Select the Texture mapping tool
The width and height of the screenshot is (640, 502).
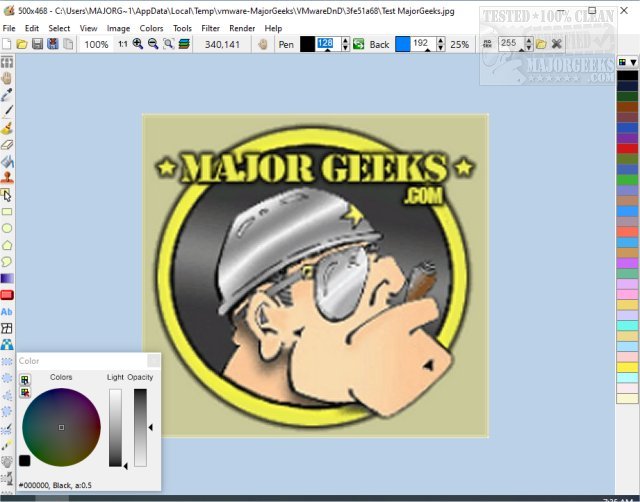click(7, 344)
